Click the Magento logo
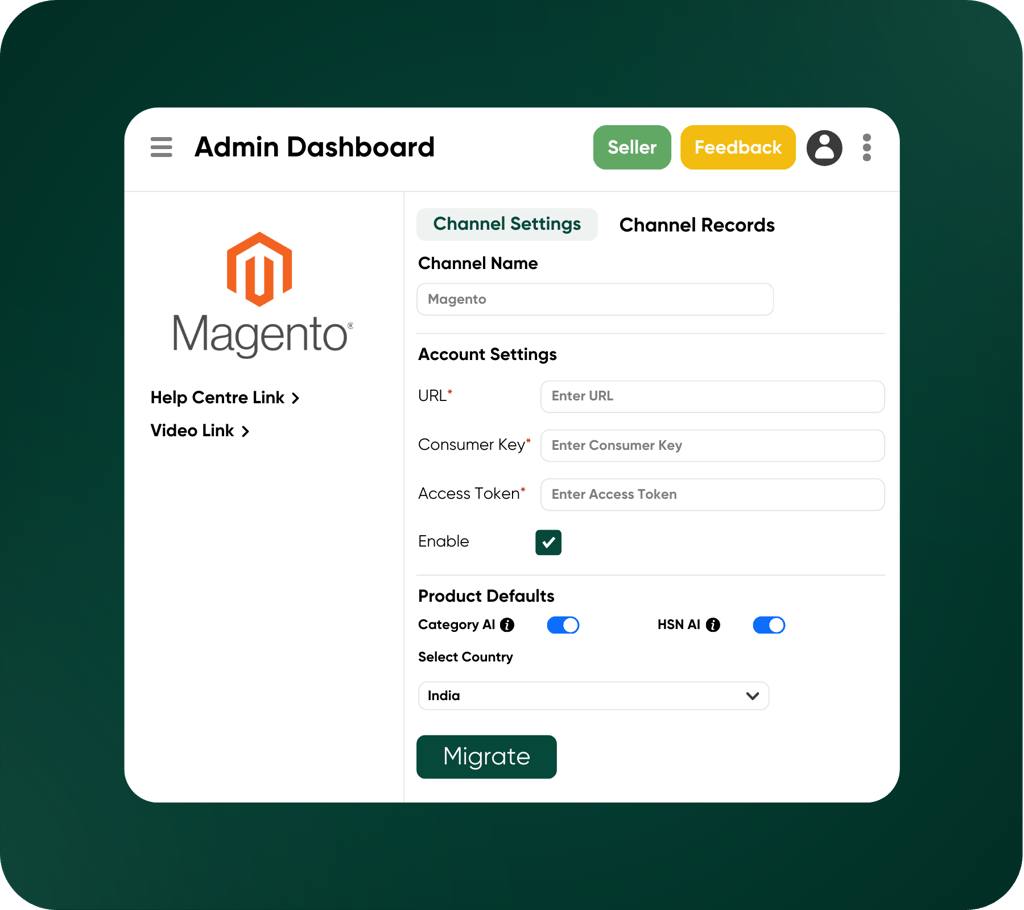This screenshot has width=1024, height=910. coord(260,292)
